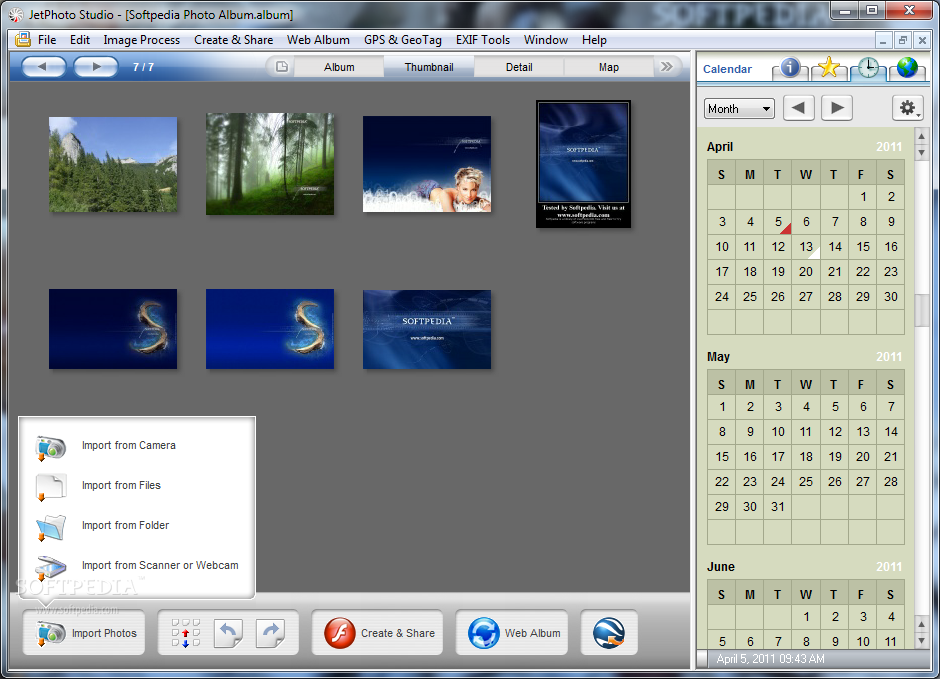
Task: Click the April 5, 2011 09:43 AM status text
Action: click(x=770, y=659)
